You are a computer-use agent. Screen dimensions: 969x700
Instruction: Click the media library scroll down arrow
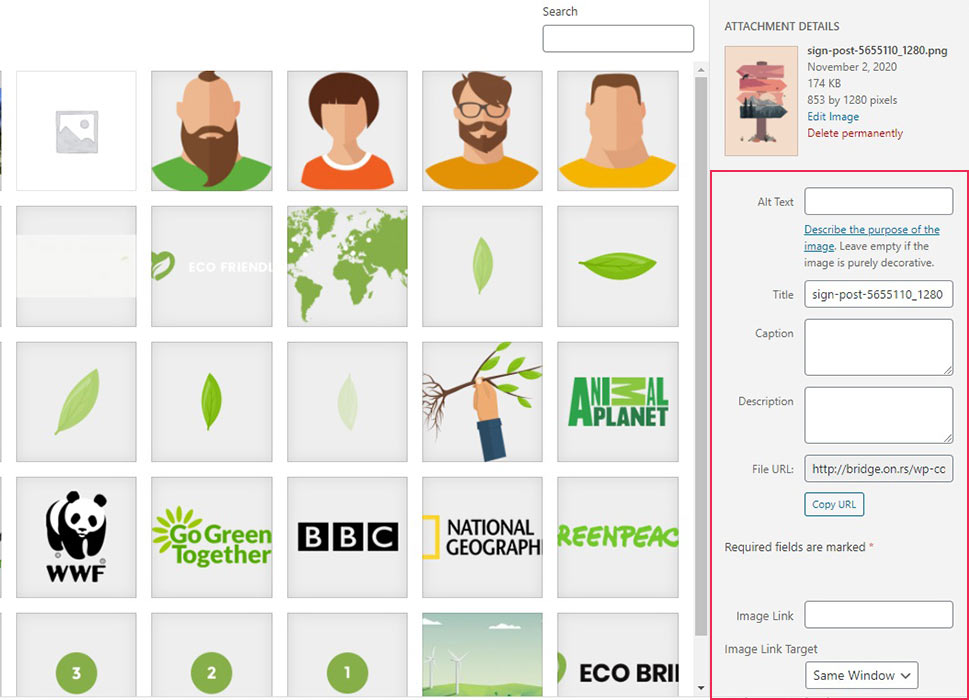pos(701,688)
